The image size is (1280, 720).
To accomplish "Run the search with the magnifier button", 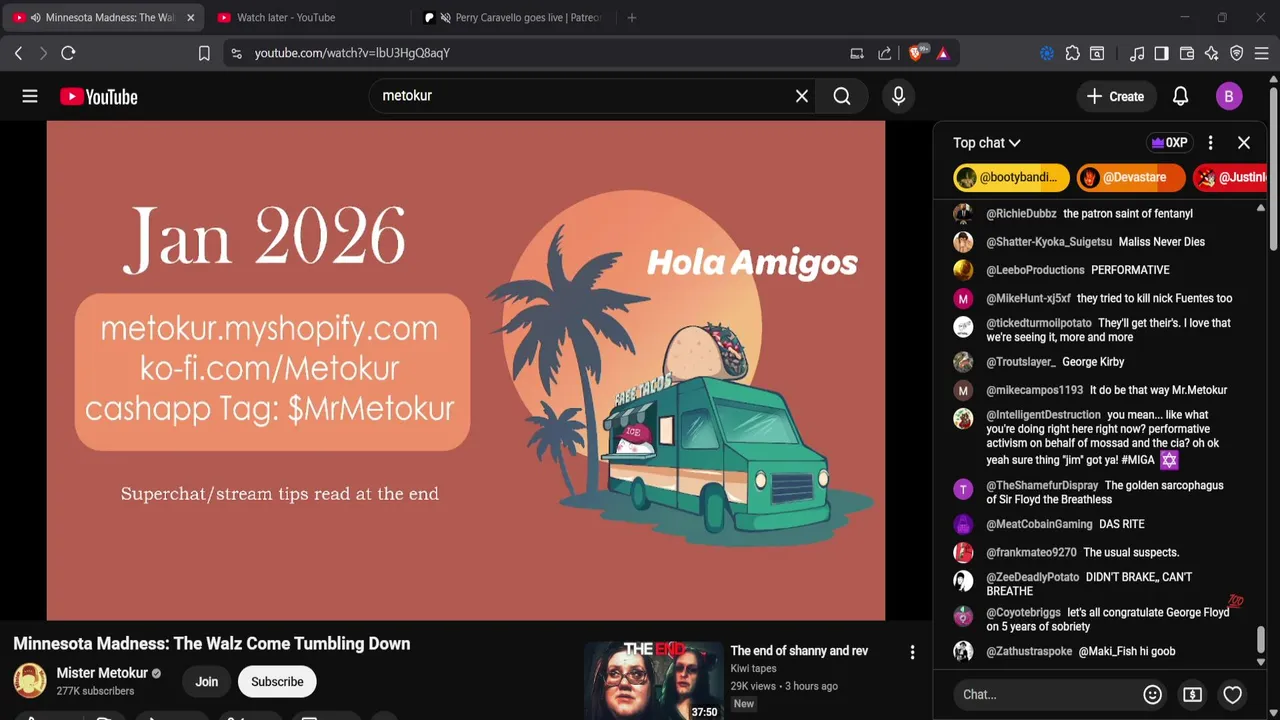I will (x=842, y=96).
